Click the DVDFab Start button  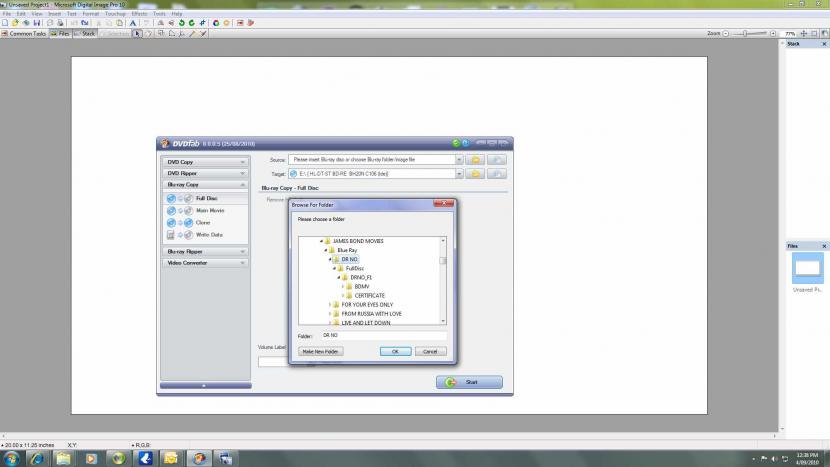click(x=470, y=382)
